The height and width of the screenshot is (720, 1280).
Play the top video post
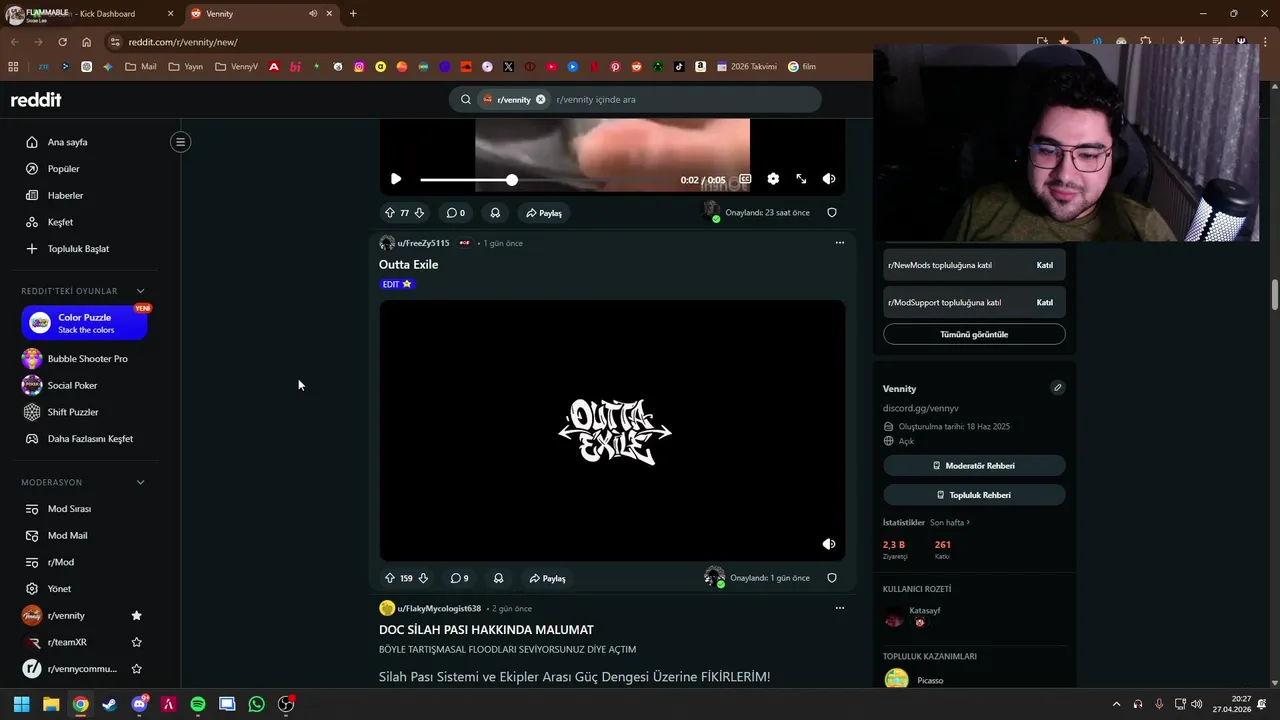pyautogui.click(x=396, y=179)
